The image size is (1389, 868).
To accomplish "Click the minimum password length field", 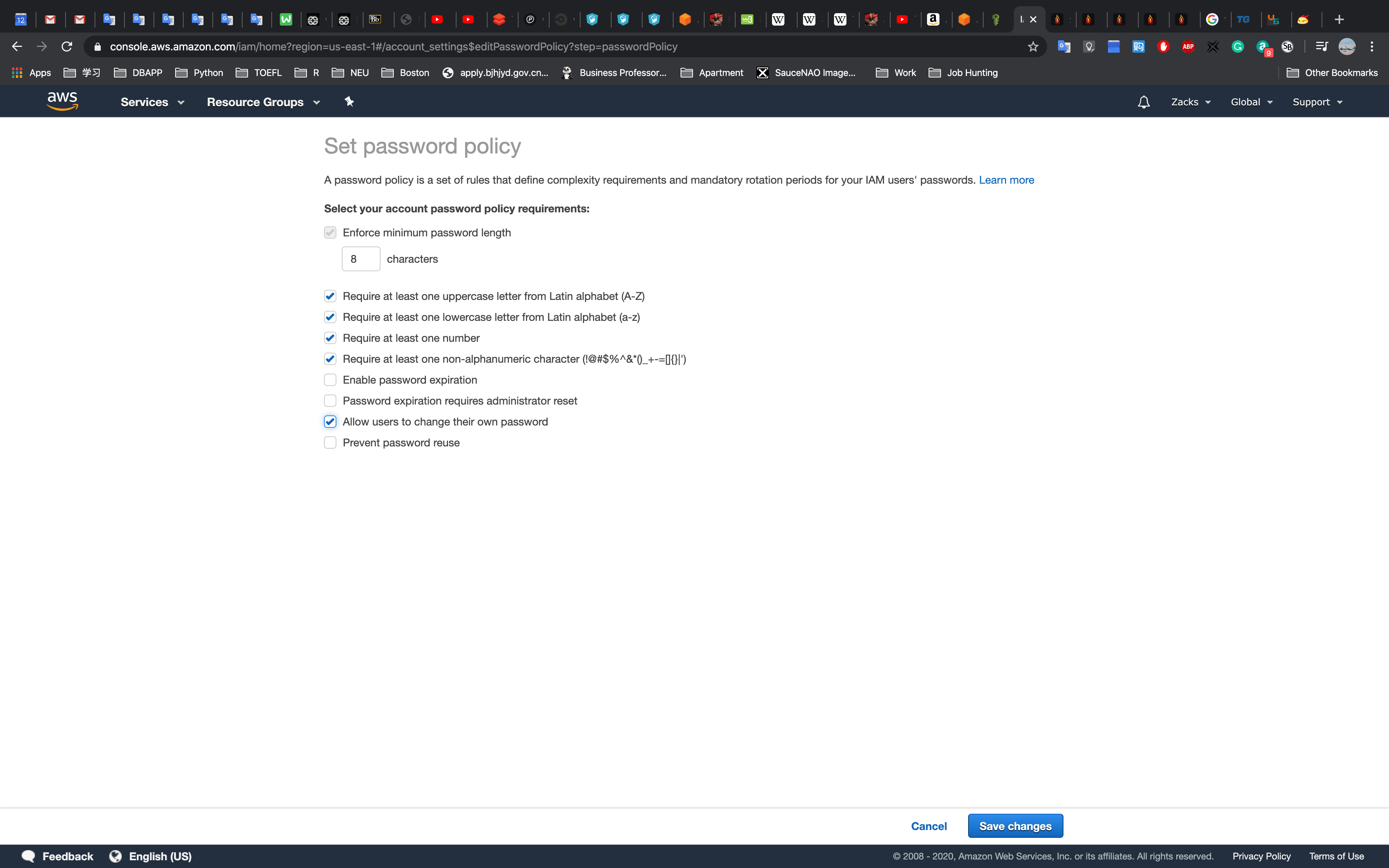I will (x=360, y=259).
